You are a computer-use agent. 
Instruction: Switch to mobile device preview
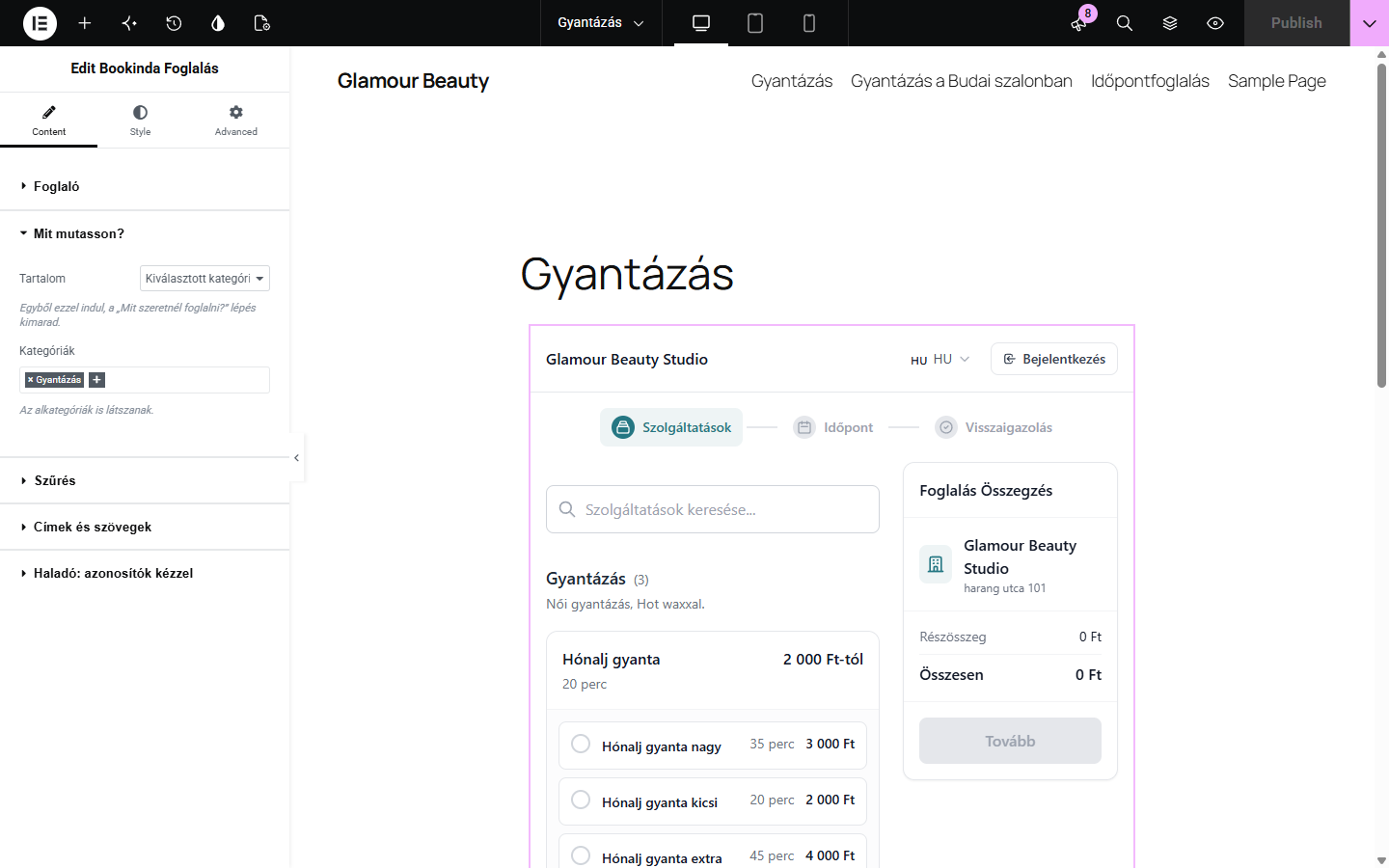pyautogui.click(x=809, y=23)
